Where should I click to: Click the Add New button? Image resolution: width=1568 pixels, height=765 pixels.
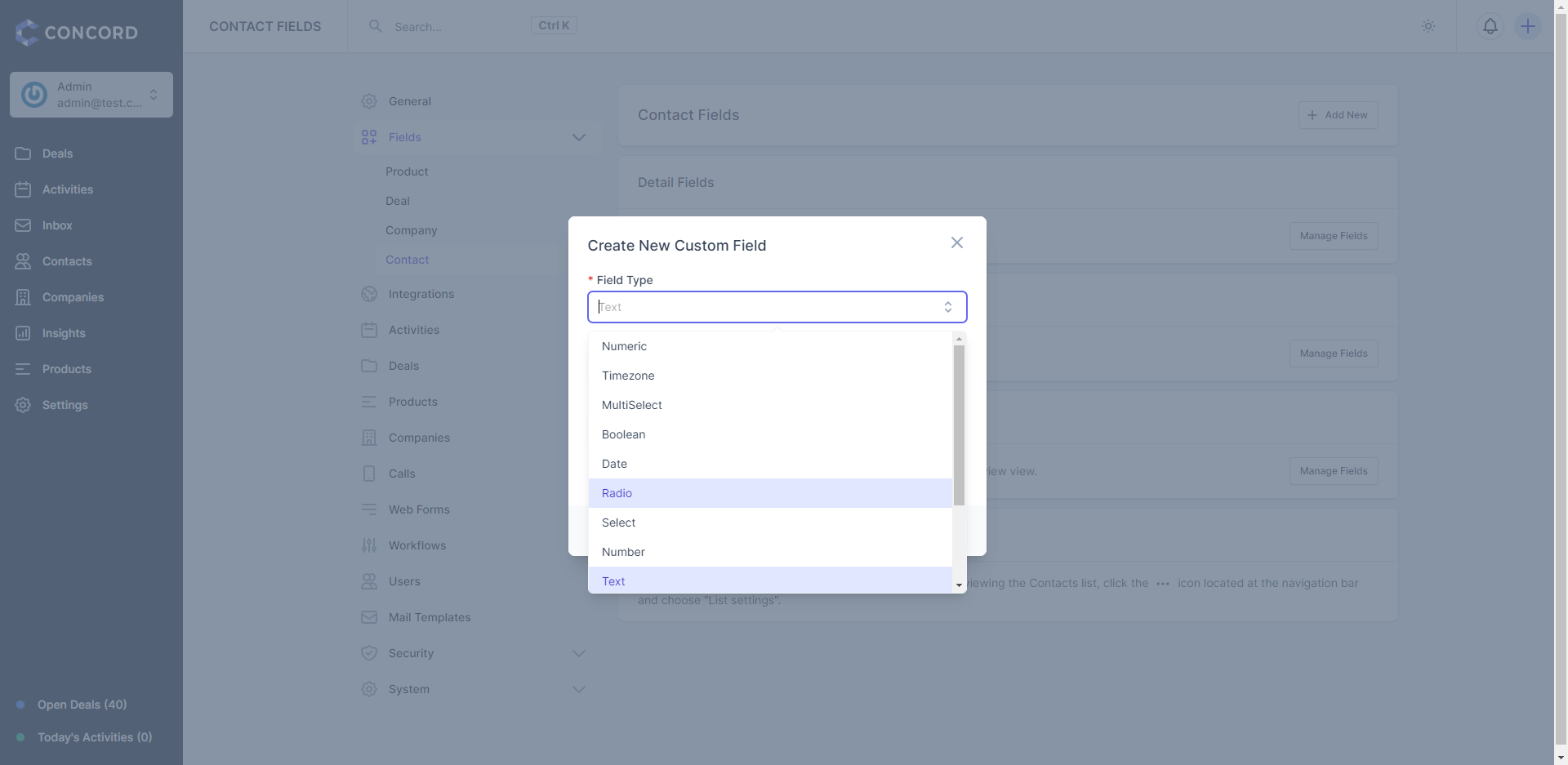click(x=1338, y=115)
